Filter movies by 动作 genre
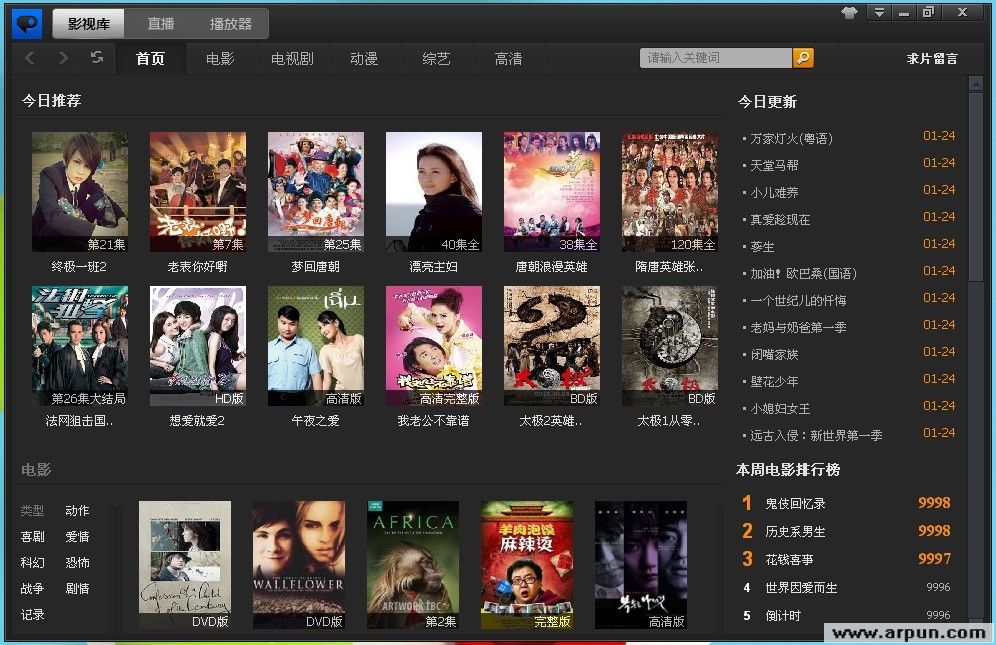Viewport: 996px width, 645px height. click(77, 510)
